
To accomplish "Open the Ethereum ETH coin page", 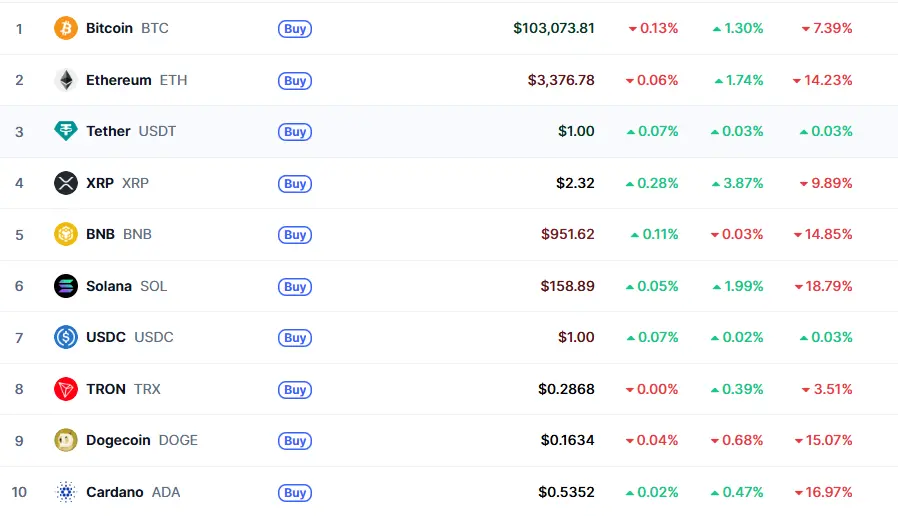I will tap(136, 80).
